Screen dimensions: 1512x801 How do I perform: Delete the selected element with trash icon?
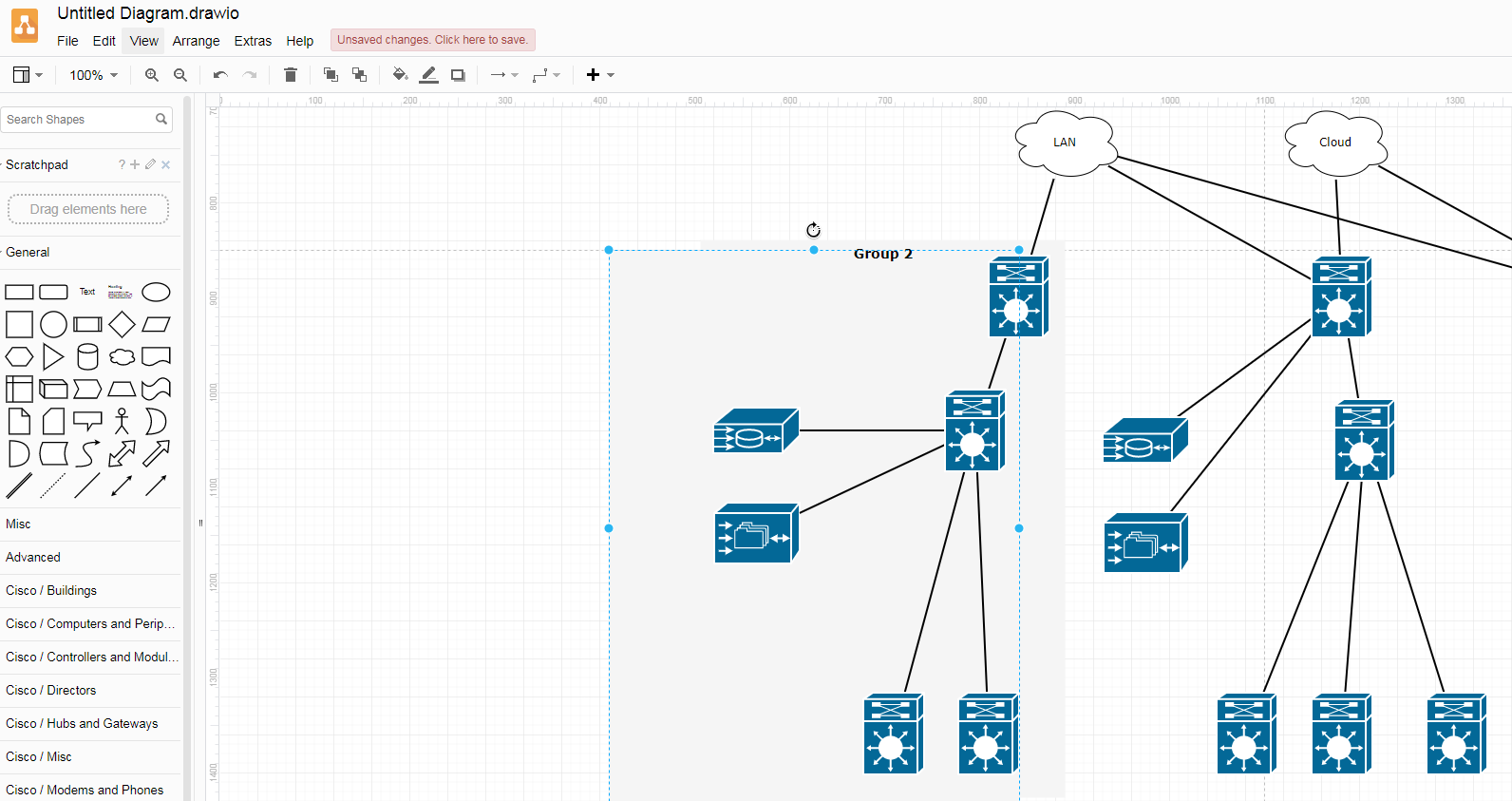tap(291, 75)
